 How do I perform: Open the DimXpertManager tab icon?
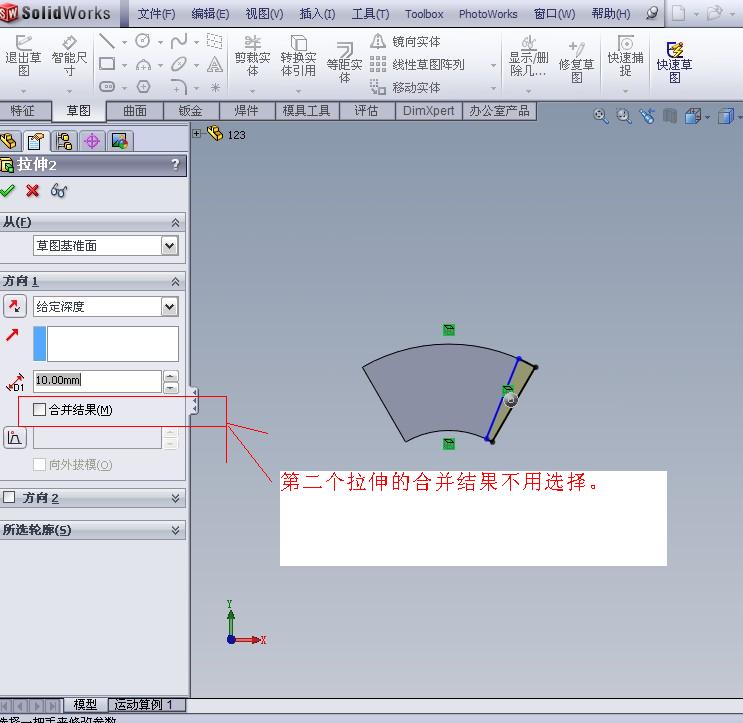click(x=91, y=141)
